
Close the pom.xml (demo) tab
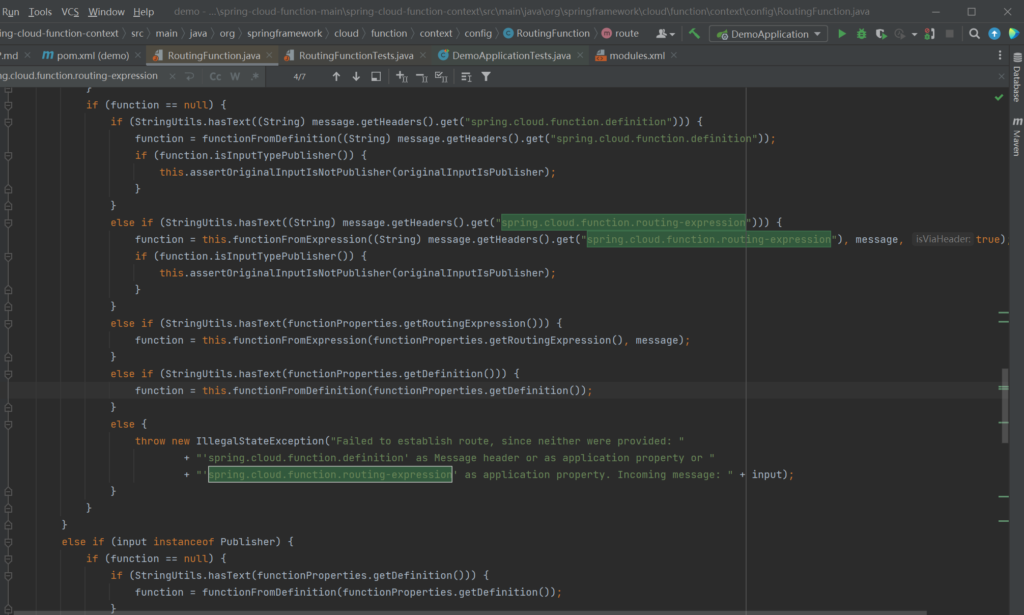click(138, 55)
